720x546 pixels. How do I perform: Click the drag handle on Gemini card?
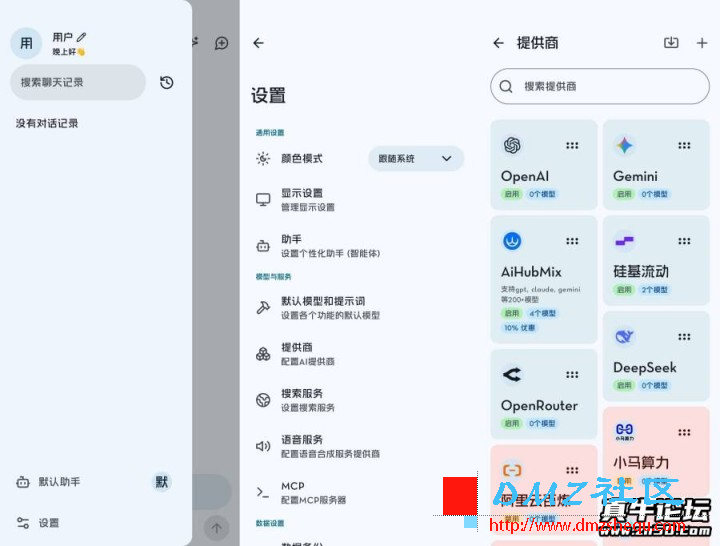pos(684,145)
